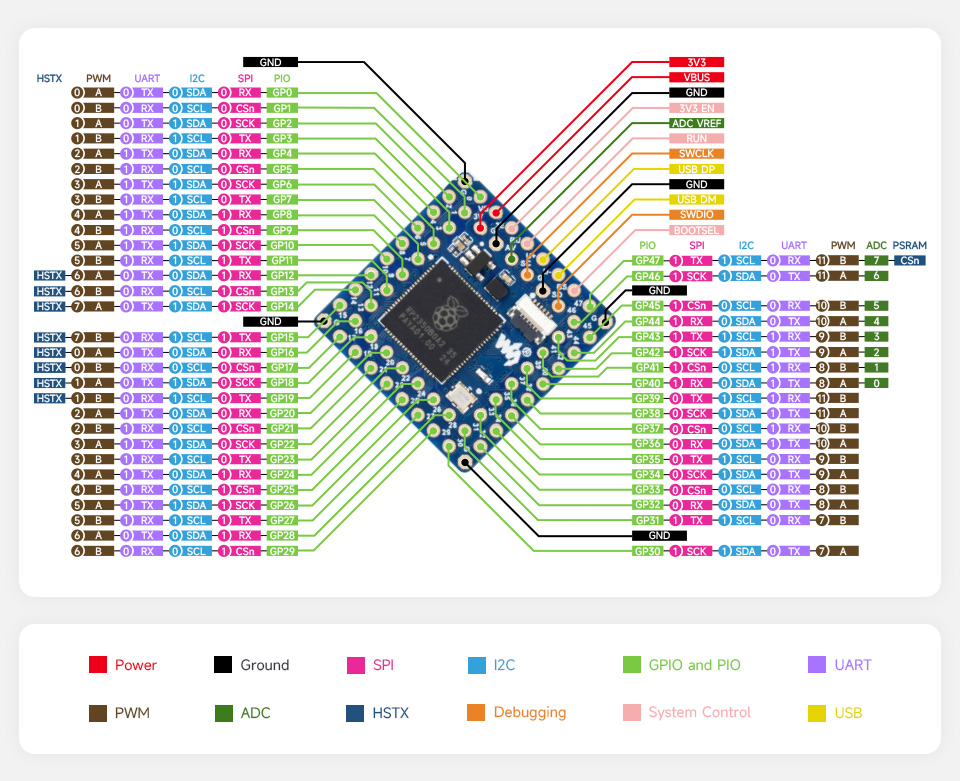Click the Debugging legend entry
Viewport: 960px width, 781px height.
point(517,713)
